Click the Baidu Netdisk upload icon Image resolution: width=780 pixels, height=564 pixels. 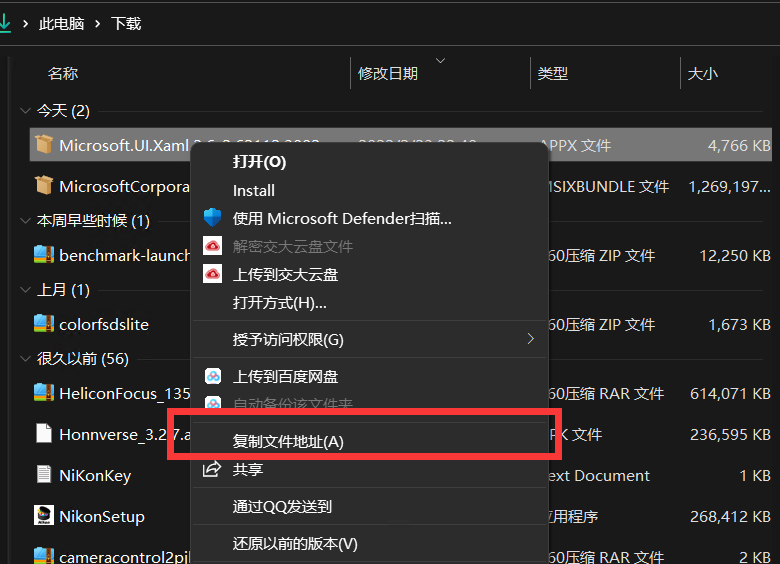tap(212, 377)
